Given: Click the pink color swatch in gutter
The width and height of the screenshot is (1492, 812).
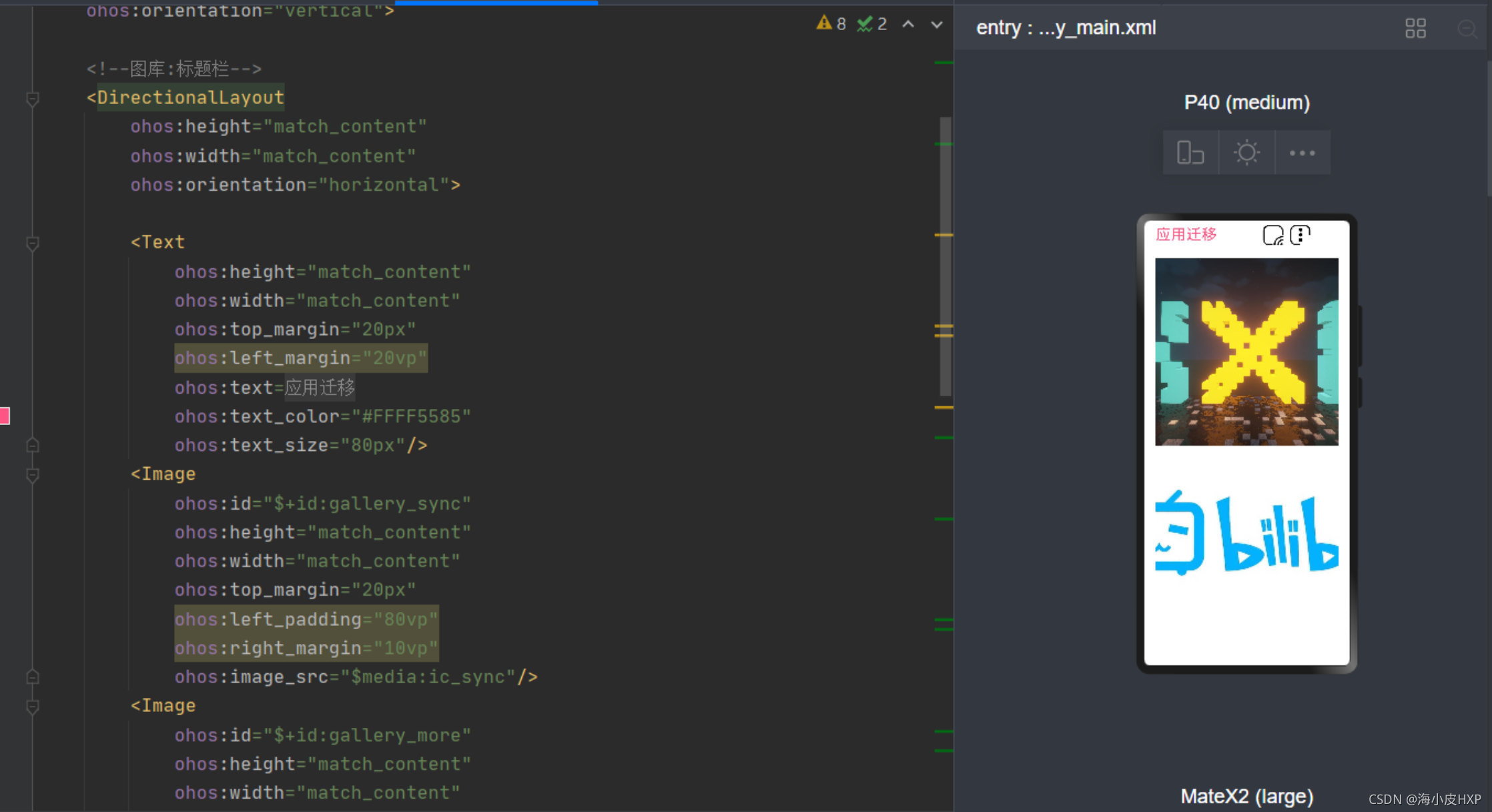Looking at the screenshot, I should (5, 416).
